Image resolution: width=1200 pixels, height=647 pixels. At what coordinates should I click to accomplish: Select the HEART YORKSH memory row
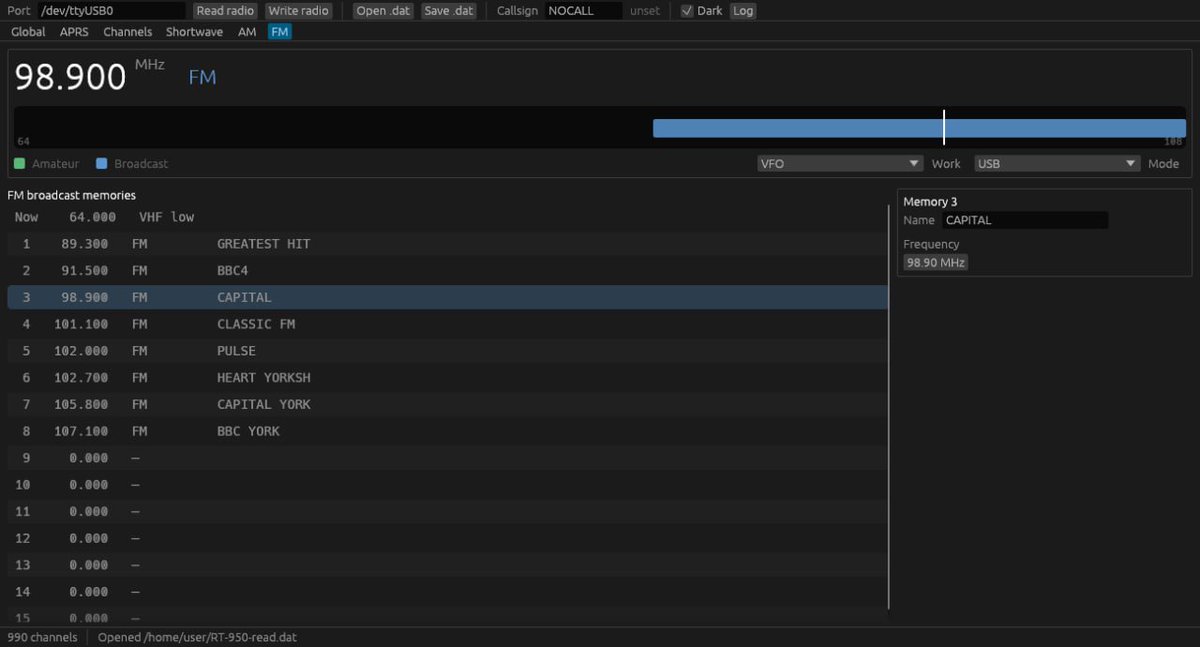(x=447, y=378)
